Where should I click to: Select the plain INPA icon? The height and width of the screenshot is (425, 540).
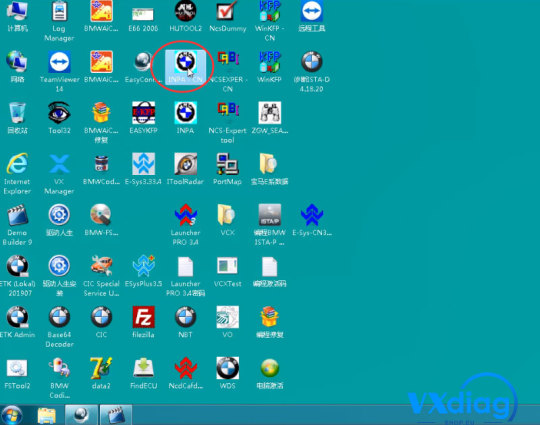click(186, 118)
